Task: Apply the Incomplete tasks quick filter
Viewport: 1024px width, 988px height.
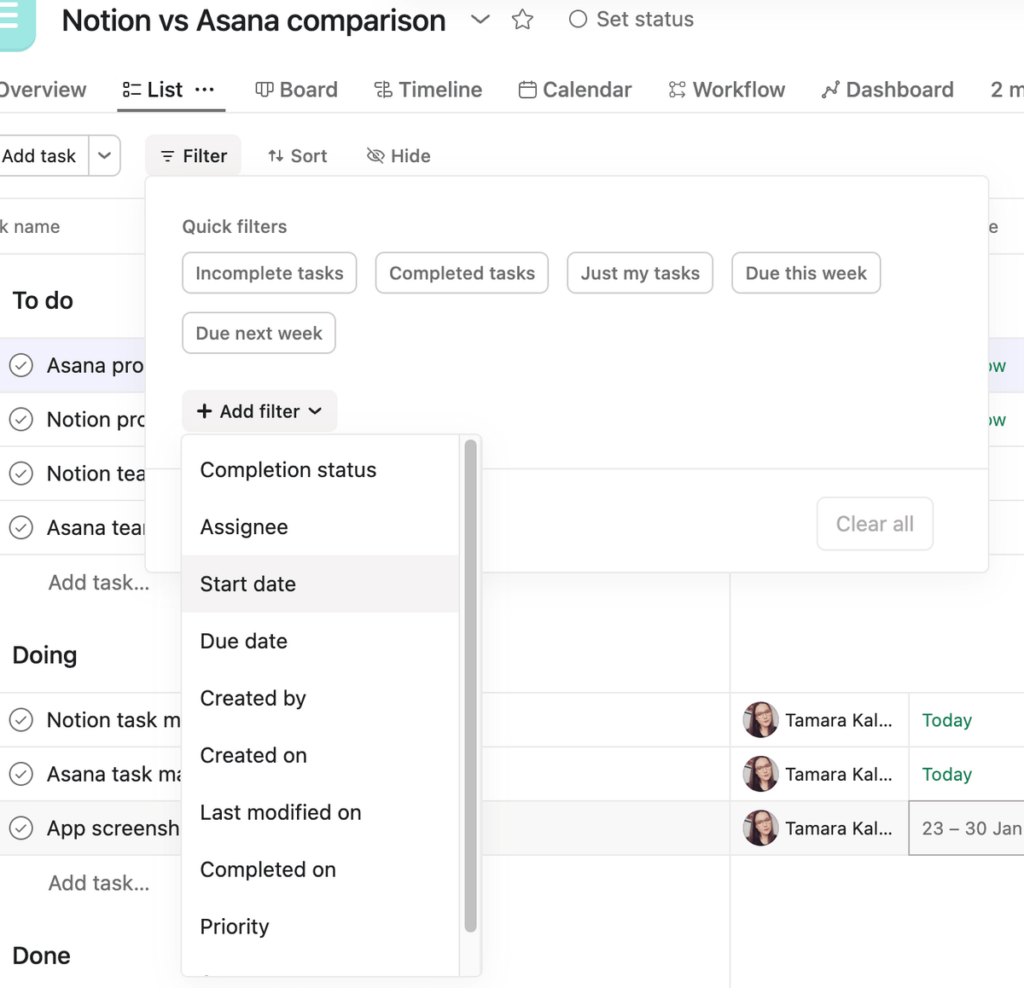Action: (269, 272)
